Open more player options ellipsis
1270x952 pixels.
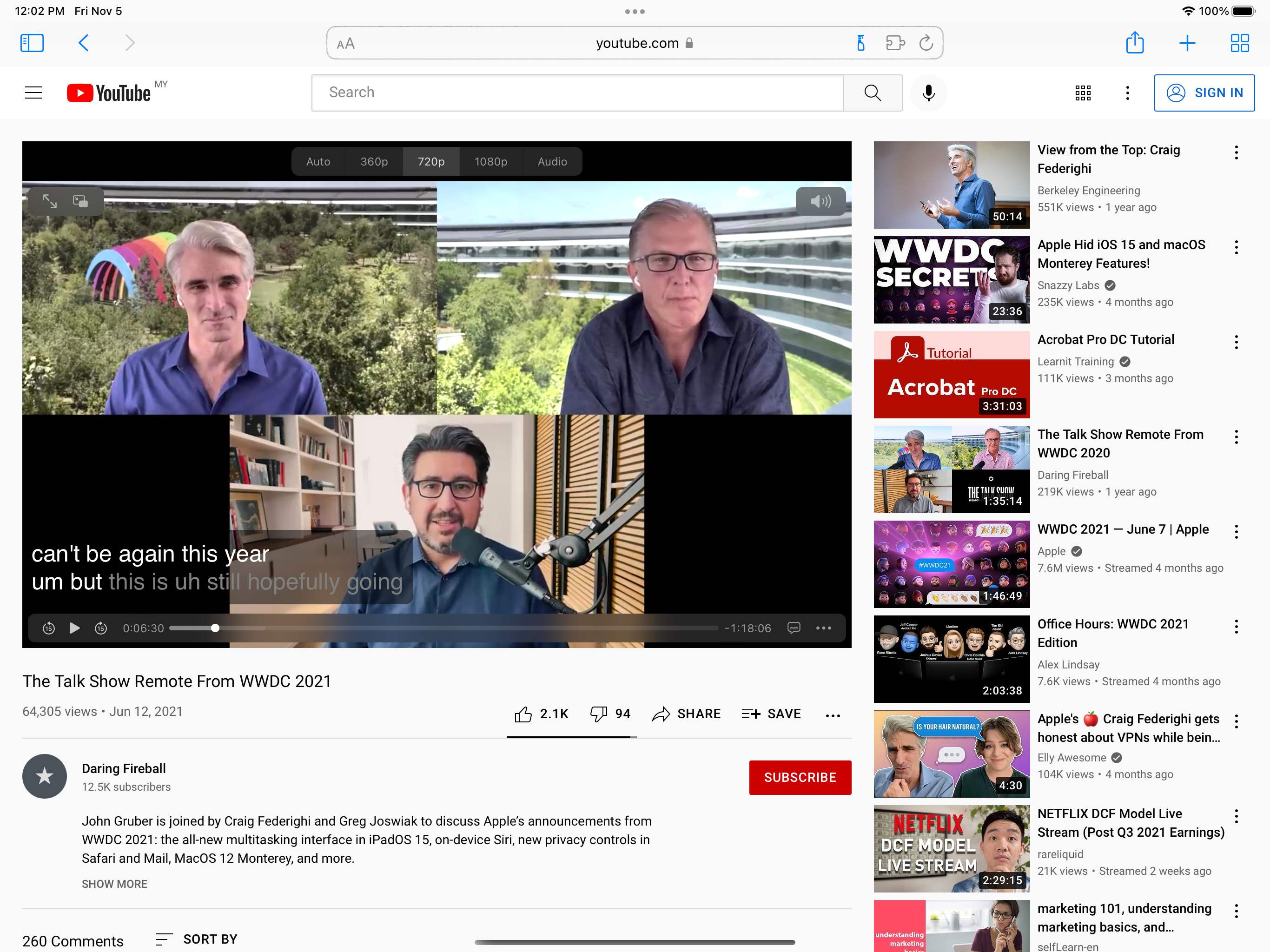823,628
